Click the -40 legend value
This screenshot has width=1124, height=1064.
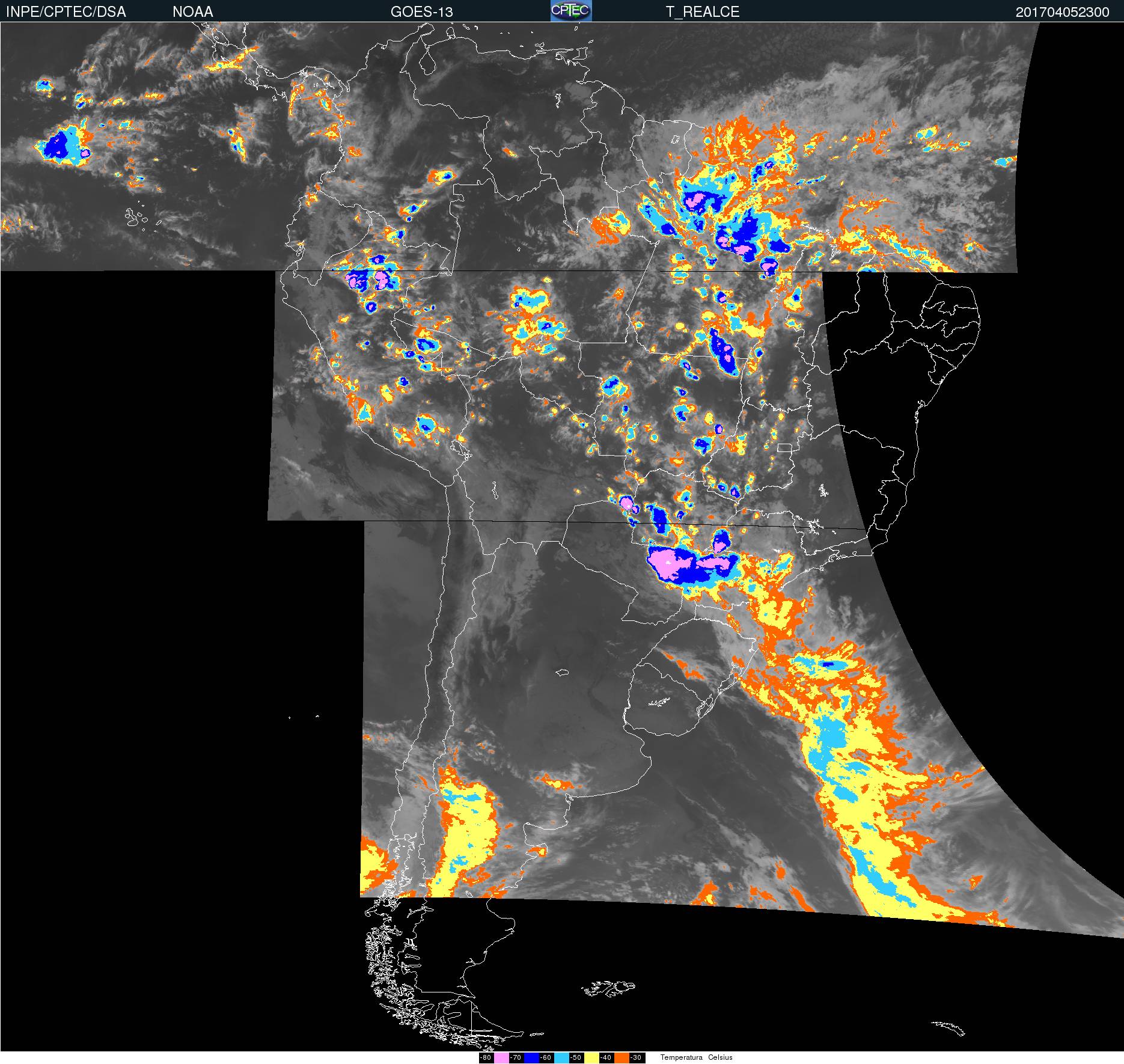606,1057
